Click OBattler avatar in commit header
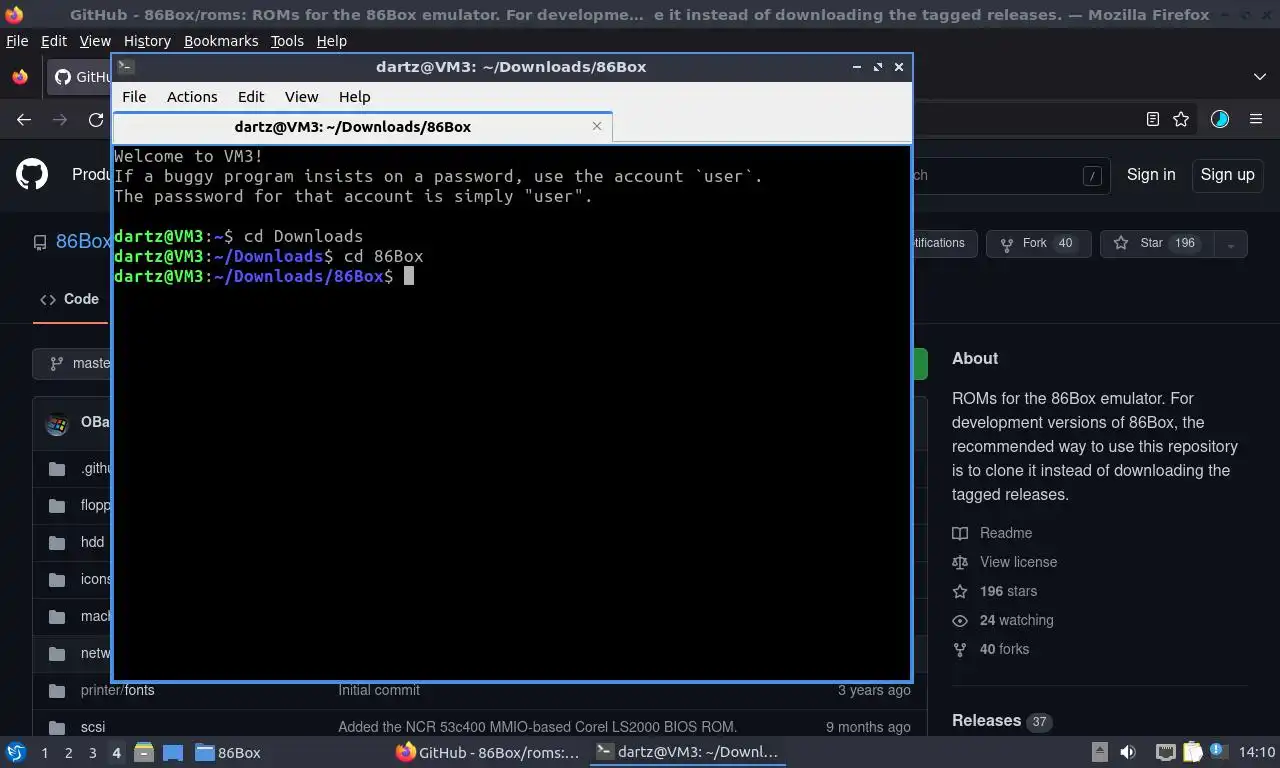The image size is (1280, 768). (x=57, y=423)
